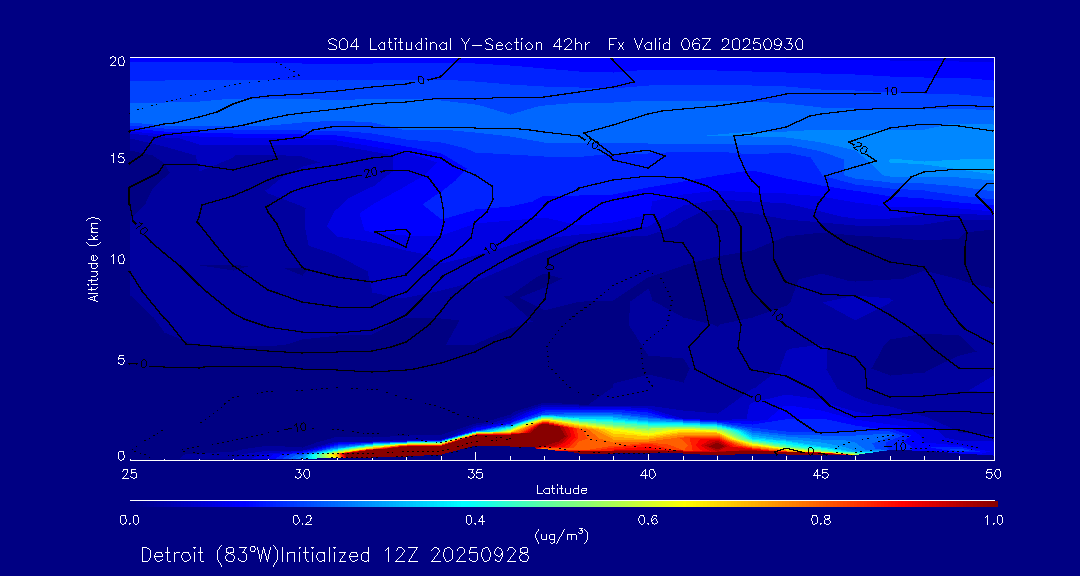Click the '20' contour label near latitude 32
The image size is (1080, 576).
coord(372,173)
